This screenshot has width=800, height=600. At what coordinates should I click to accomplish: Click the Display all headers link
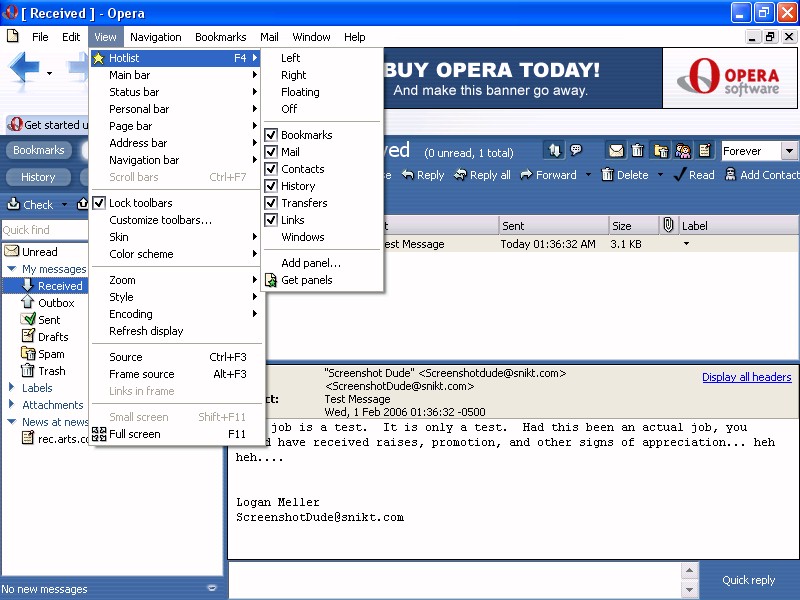746,377
